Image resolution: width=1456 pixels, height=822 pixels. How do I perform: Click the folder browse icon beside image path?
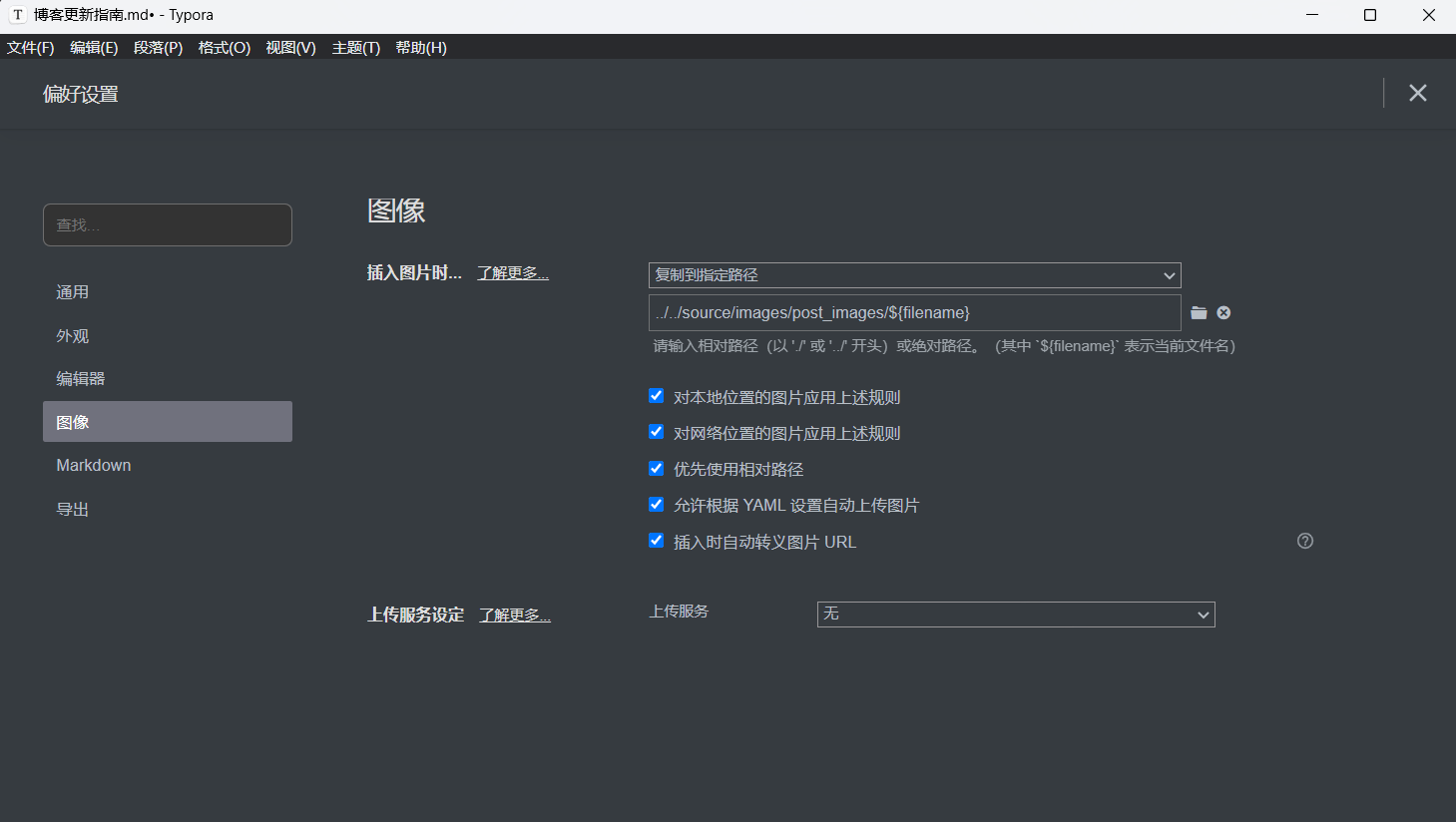tap(1199, 313)
